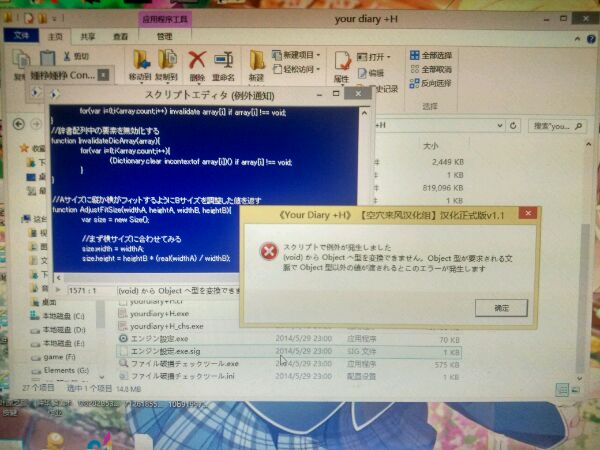Click the file list scroll-down arrow
This screenshot has width=600, height=450.
(x=579, y=378)
